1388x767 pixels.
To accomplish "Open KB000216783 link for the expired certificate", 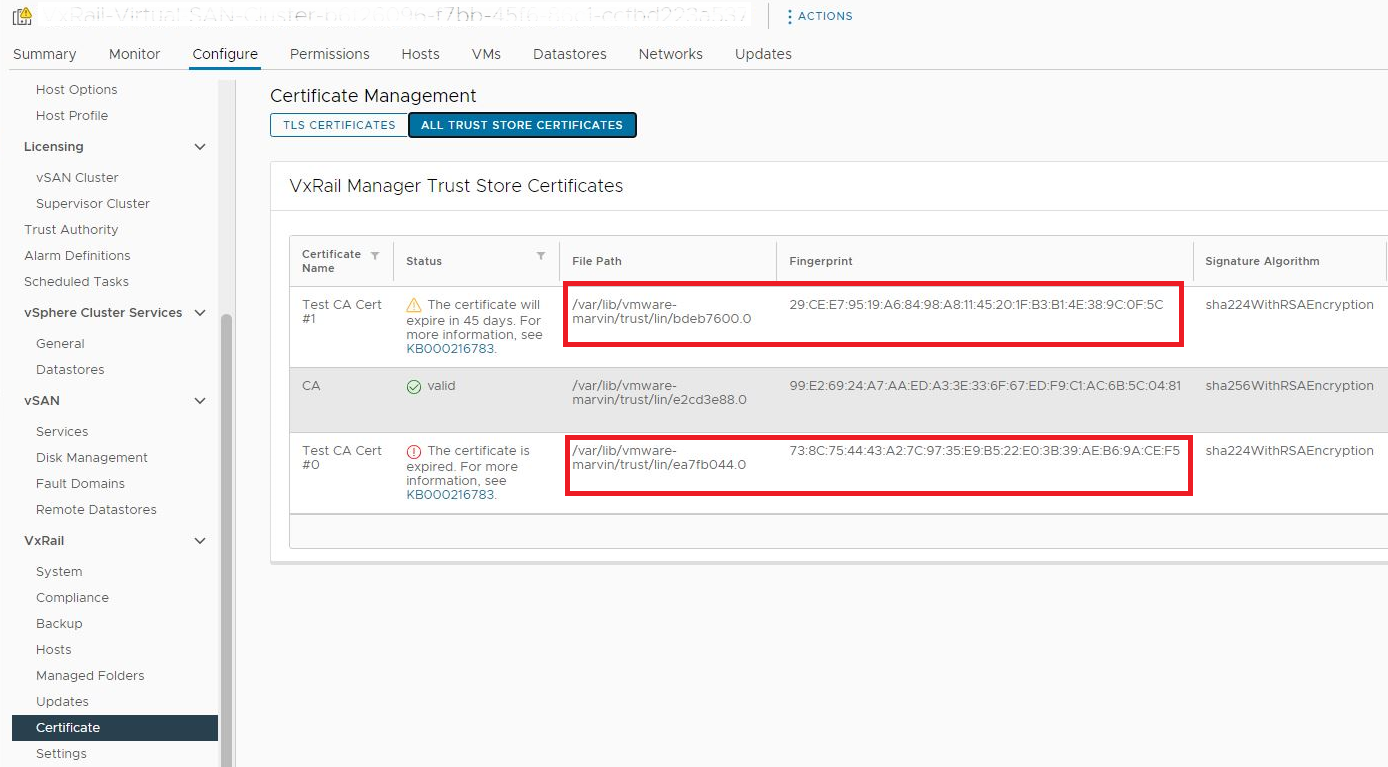I will coord(450,493).
